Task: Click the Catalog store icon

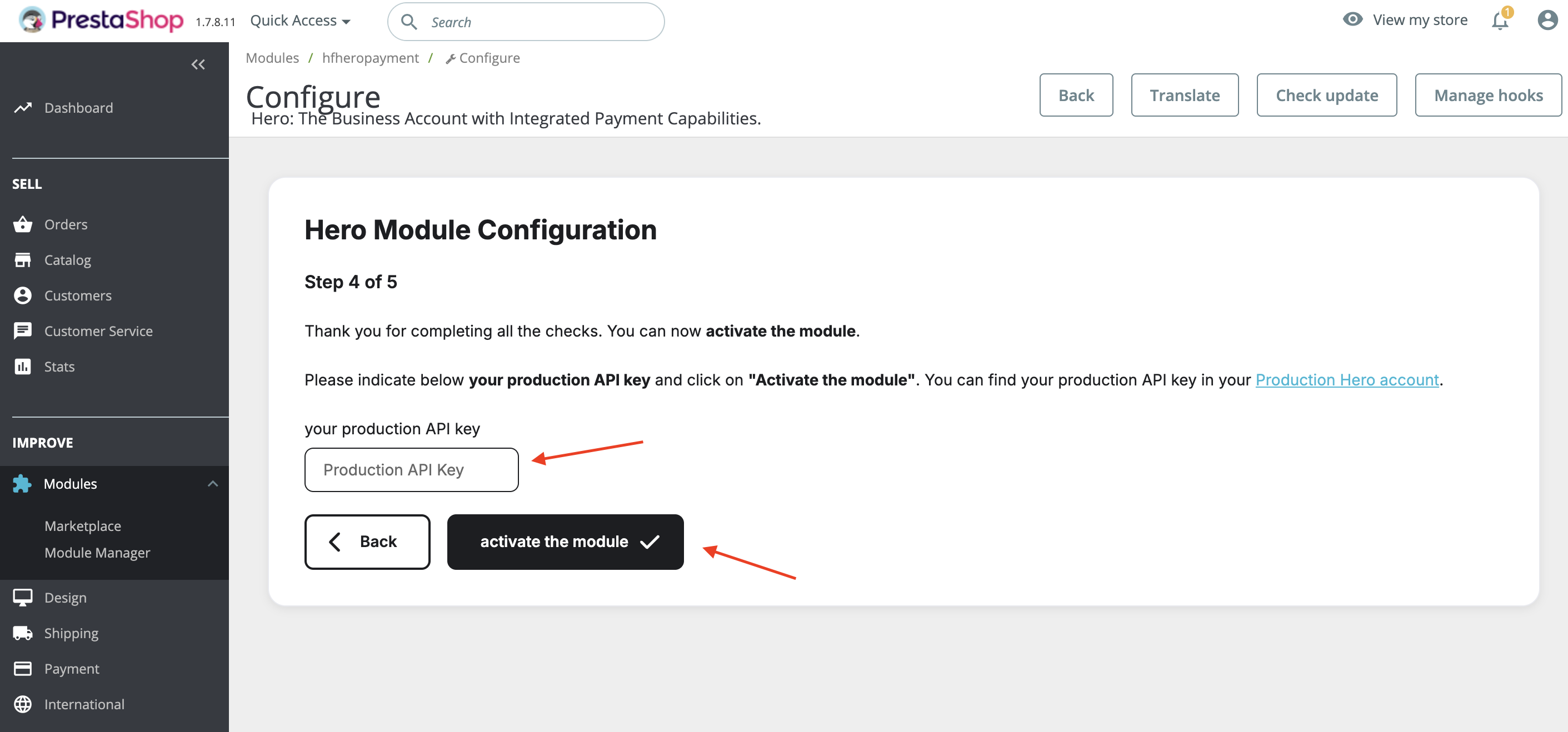Action: (x=23, y=260)
